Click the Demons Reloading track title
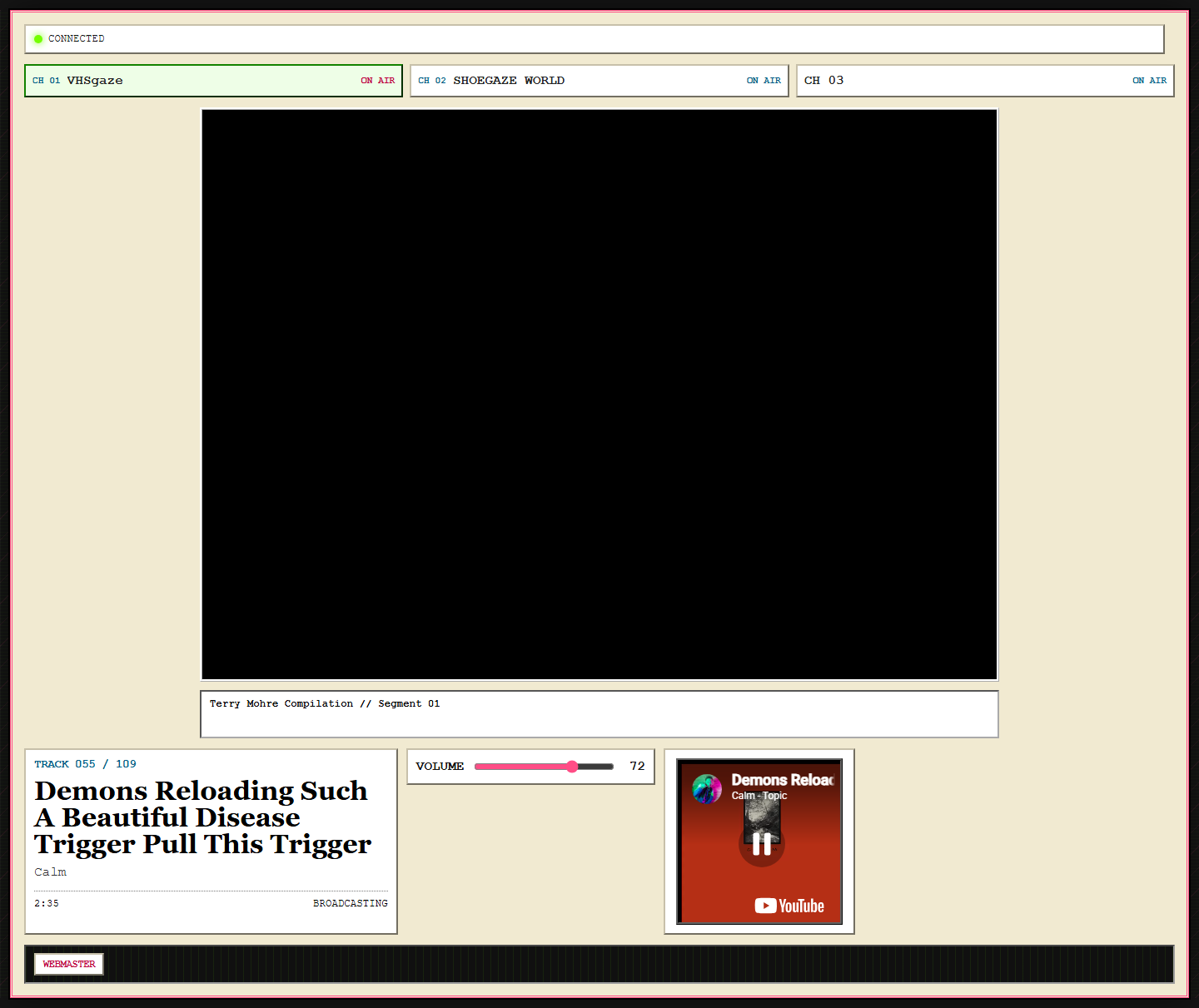Image resolution: width=1199 pixels, height=1008 pixels. click(202, 817)
